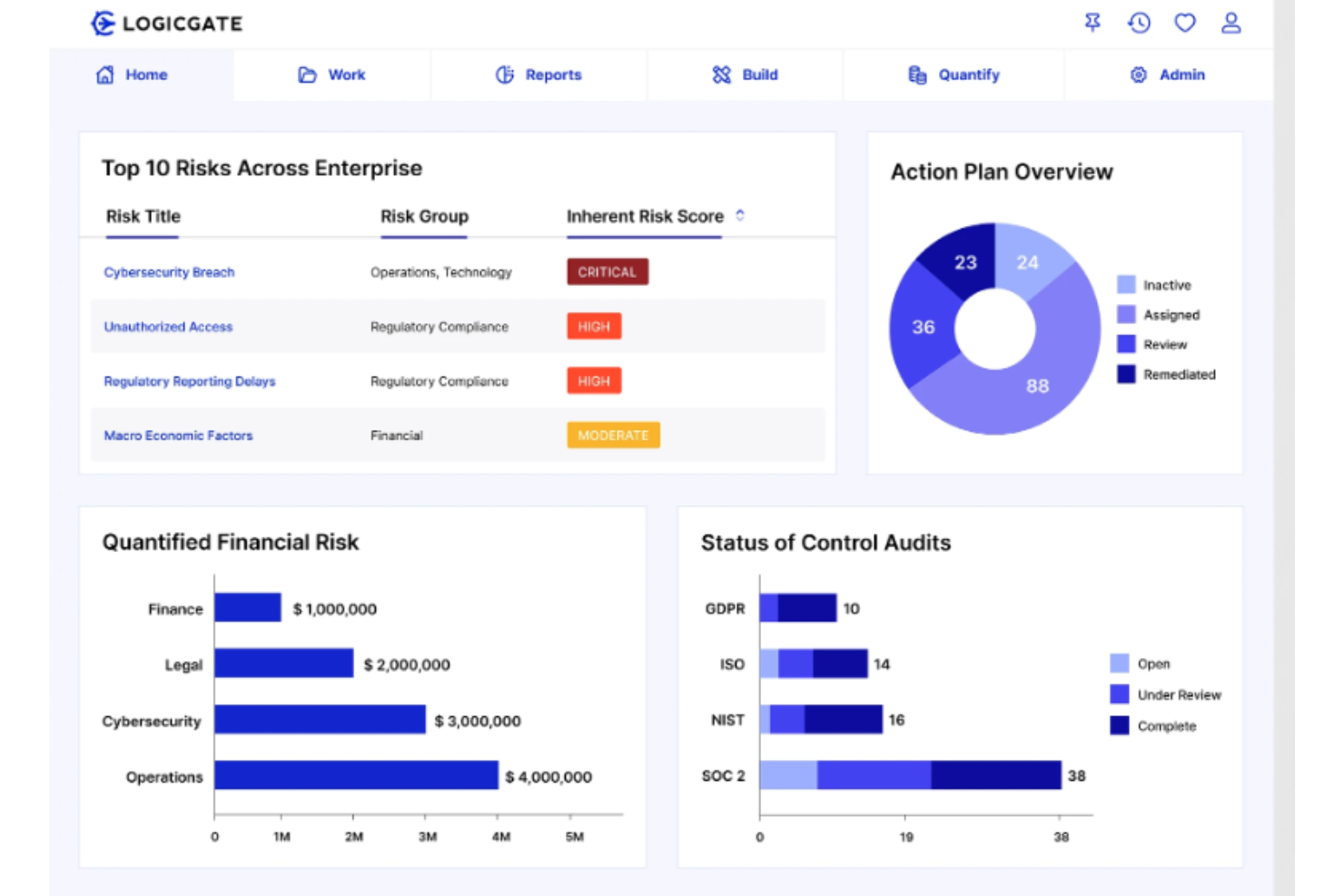Open the pin icon in the header
The width and height of the screenshot is (1344, 896).
click(1093, 22)
